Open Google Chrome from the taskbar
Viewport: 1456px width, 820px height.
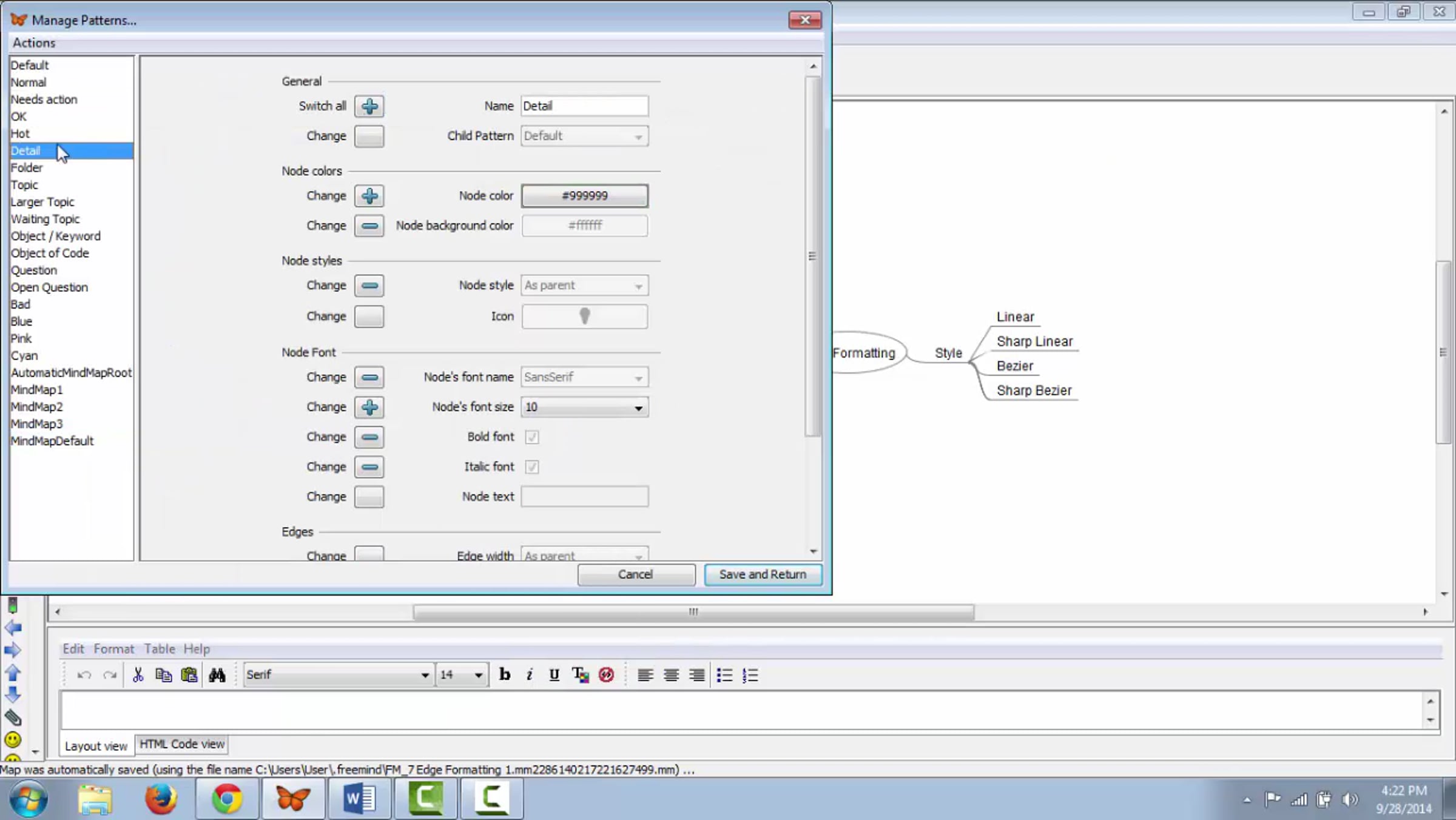pyautogui.click(x=227, y=798)
